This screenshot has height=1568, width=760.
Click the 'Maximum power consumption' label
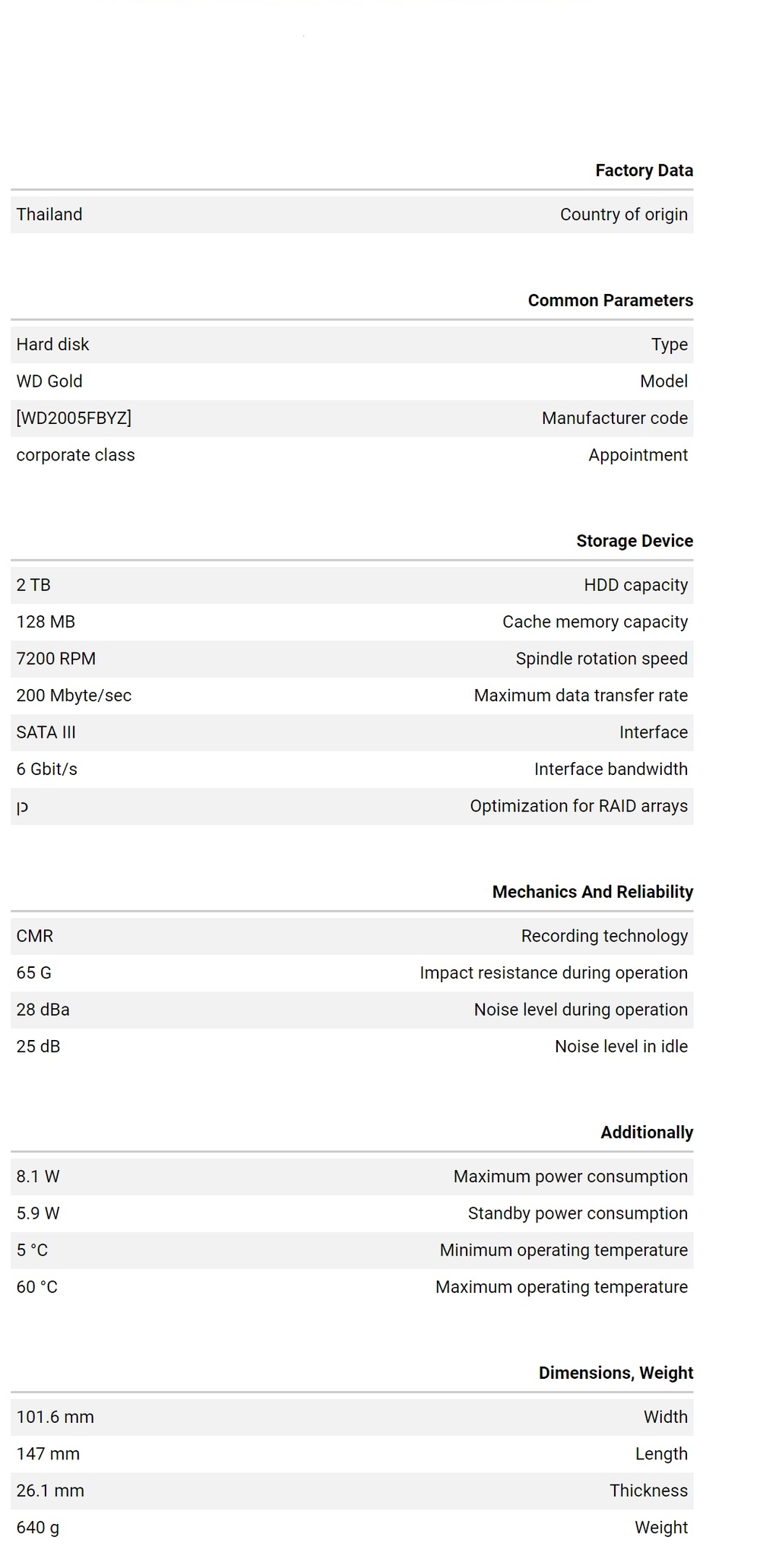click(x=571, y=1177)
